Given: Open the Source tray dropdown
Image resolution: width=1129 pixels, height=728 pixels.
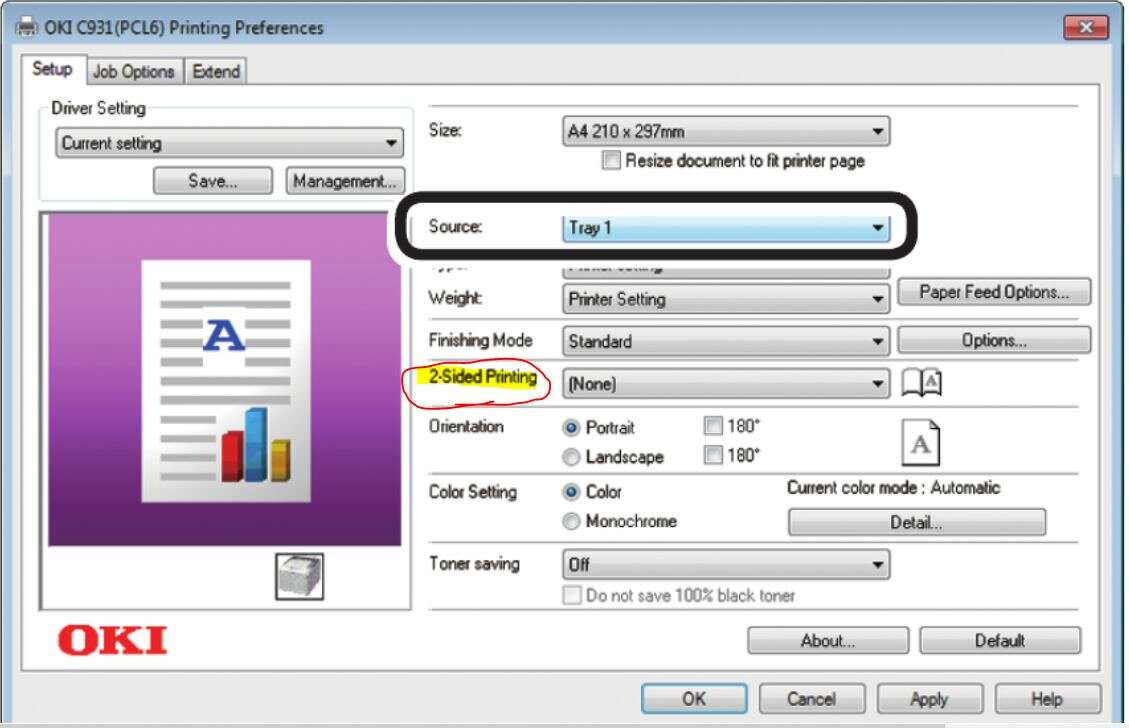Looking at the screenshot, I should point(726,228).
